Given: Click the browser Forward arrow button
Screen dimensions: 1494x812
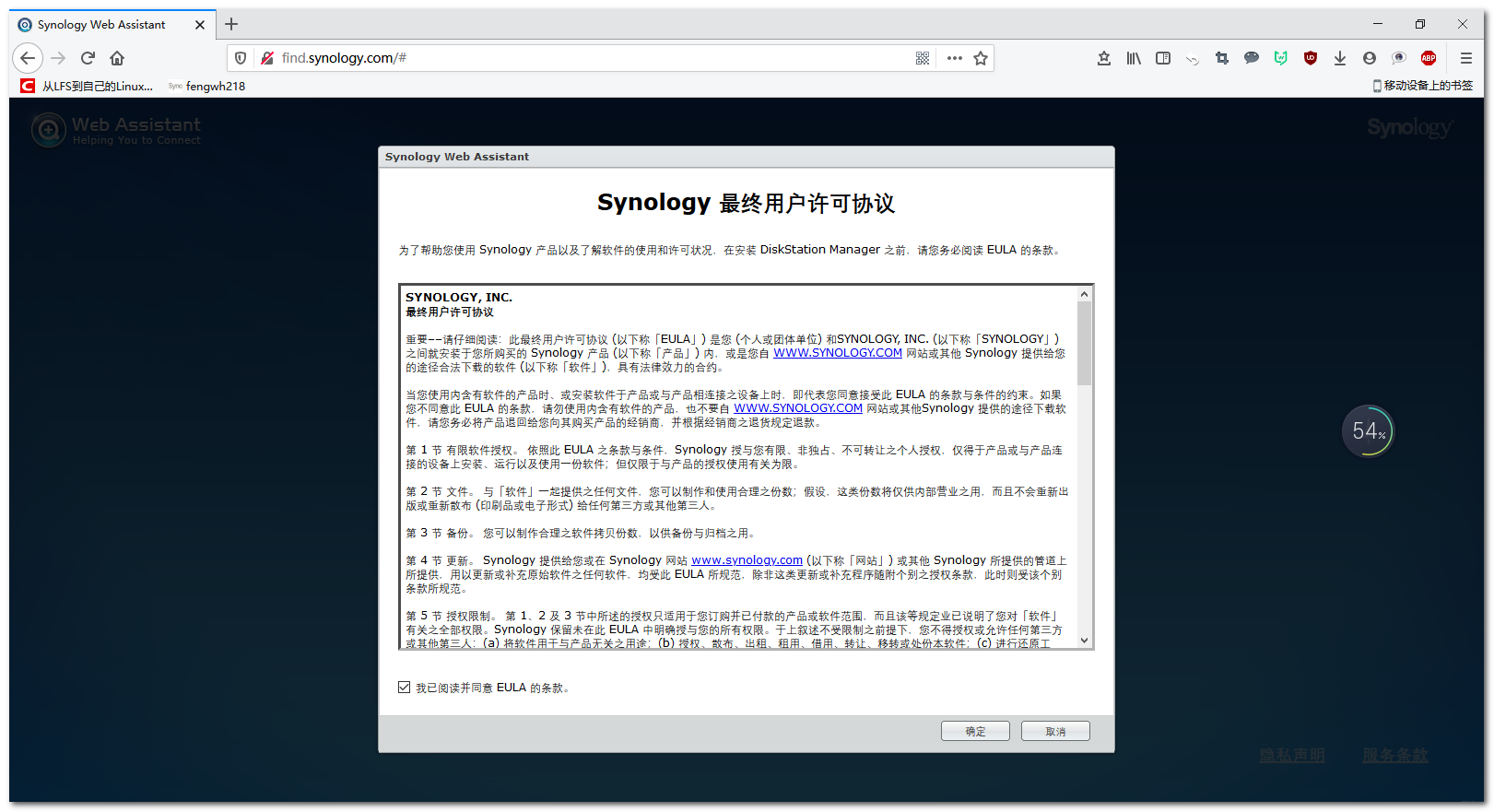Looking at the screenshot, I should [x=58, y=58].
